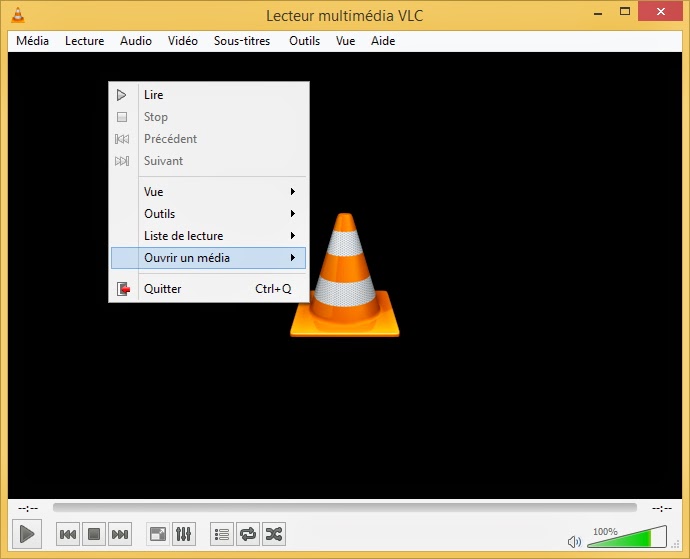Expand Vue submenu in context menu
This screenshot has width=690, height=559.
(x=208, y=192)
